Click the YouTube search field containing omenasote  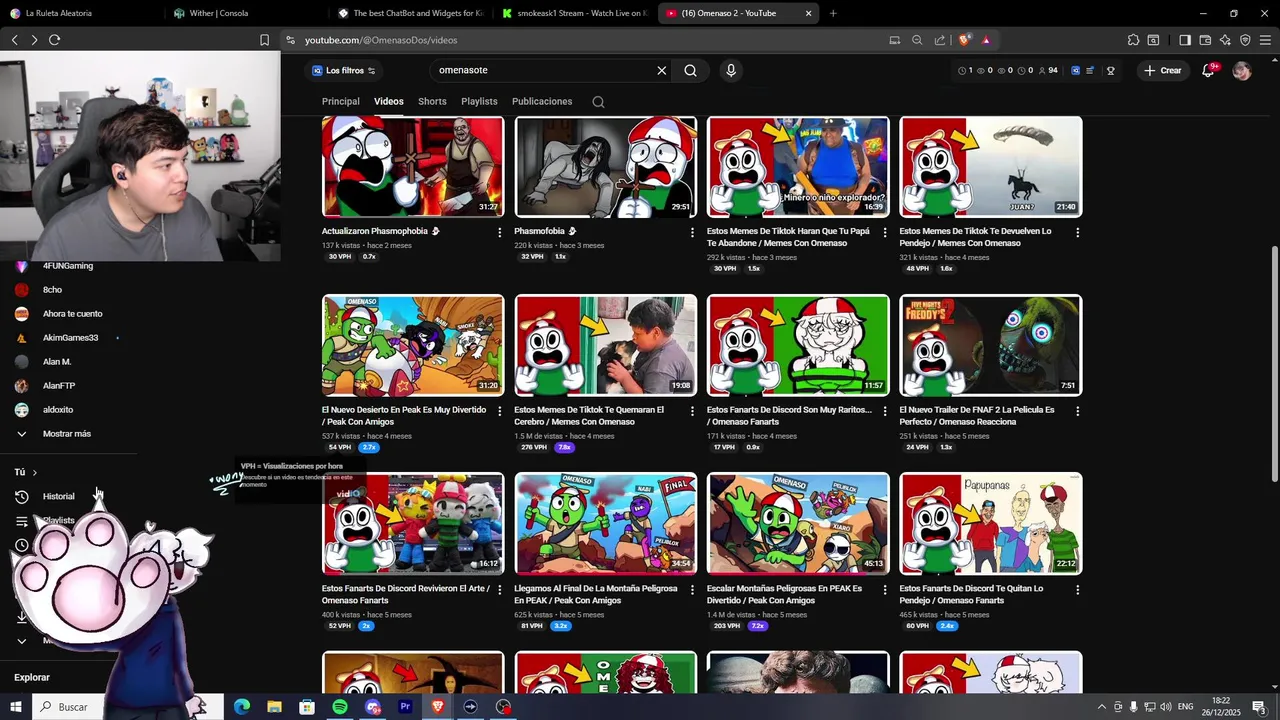point(543,70)
